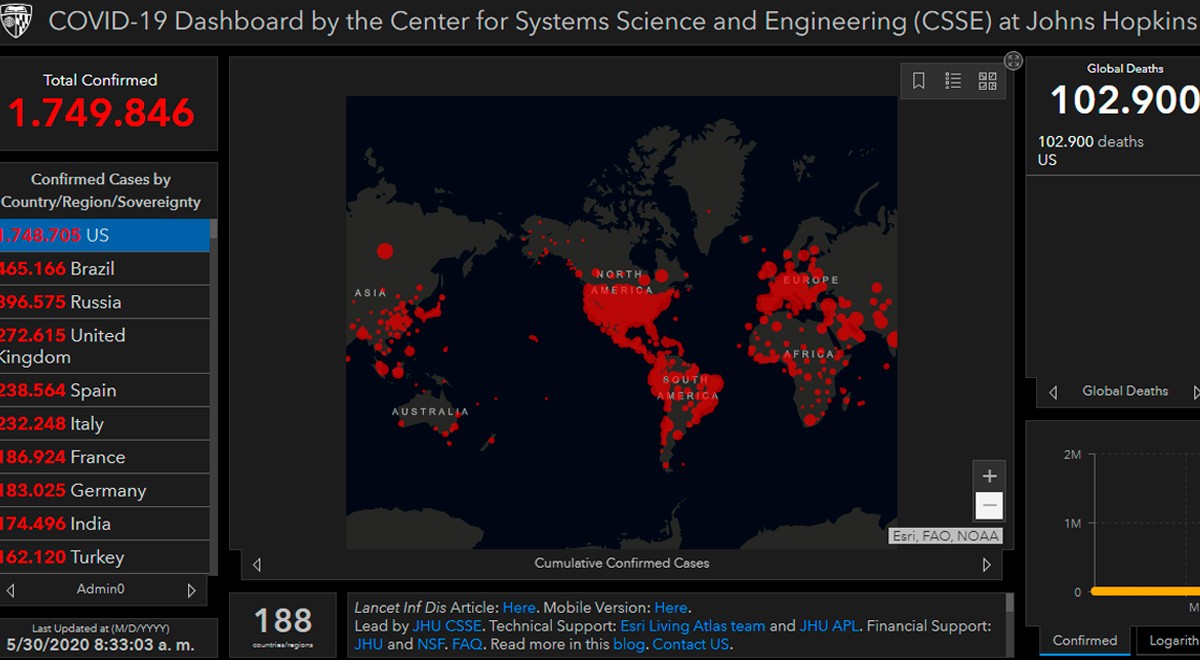The image size is (1200, 660).
Task: Click the country list scrollbar
Action: [214, 395]
